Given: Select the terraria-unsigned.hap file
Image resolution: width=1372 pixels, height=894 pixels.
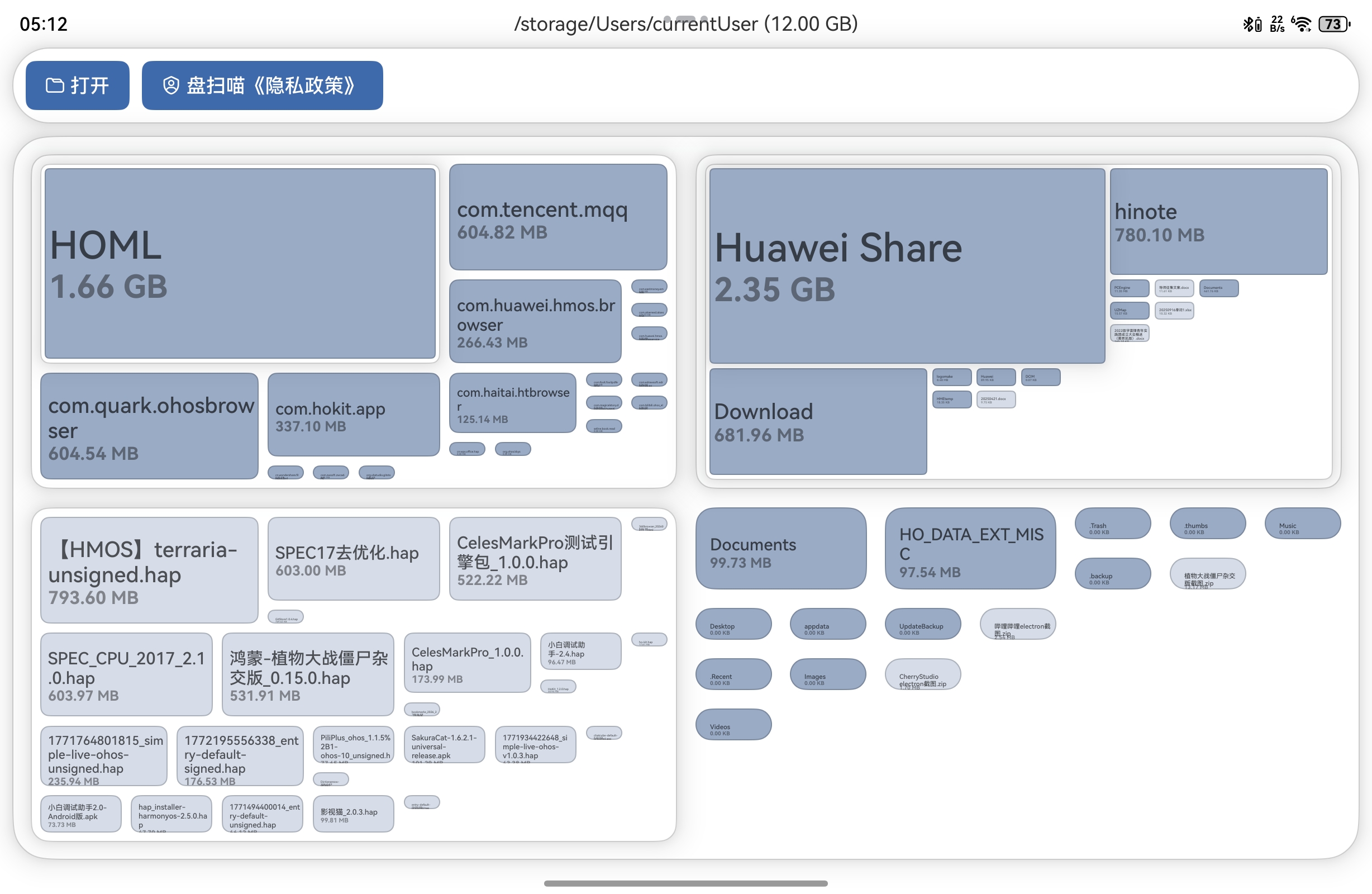Looking at the screenshot, I should pos(149,570).
